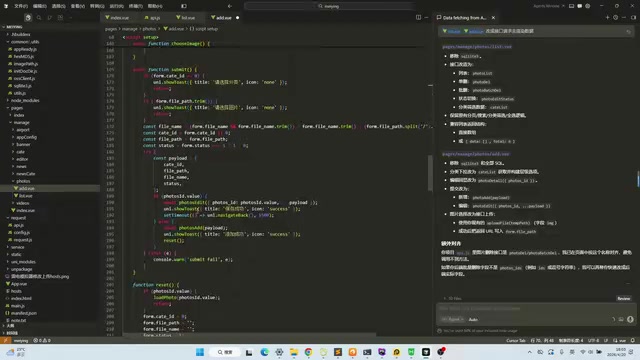Click the Cursor app icon in taskbar
The height and width of the screenshot is (360, 640).
click(x=426, y=352)
